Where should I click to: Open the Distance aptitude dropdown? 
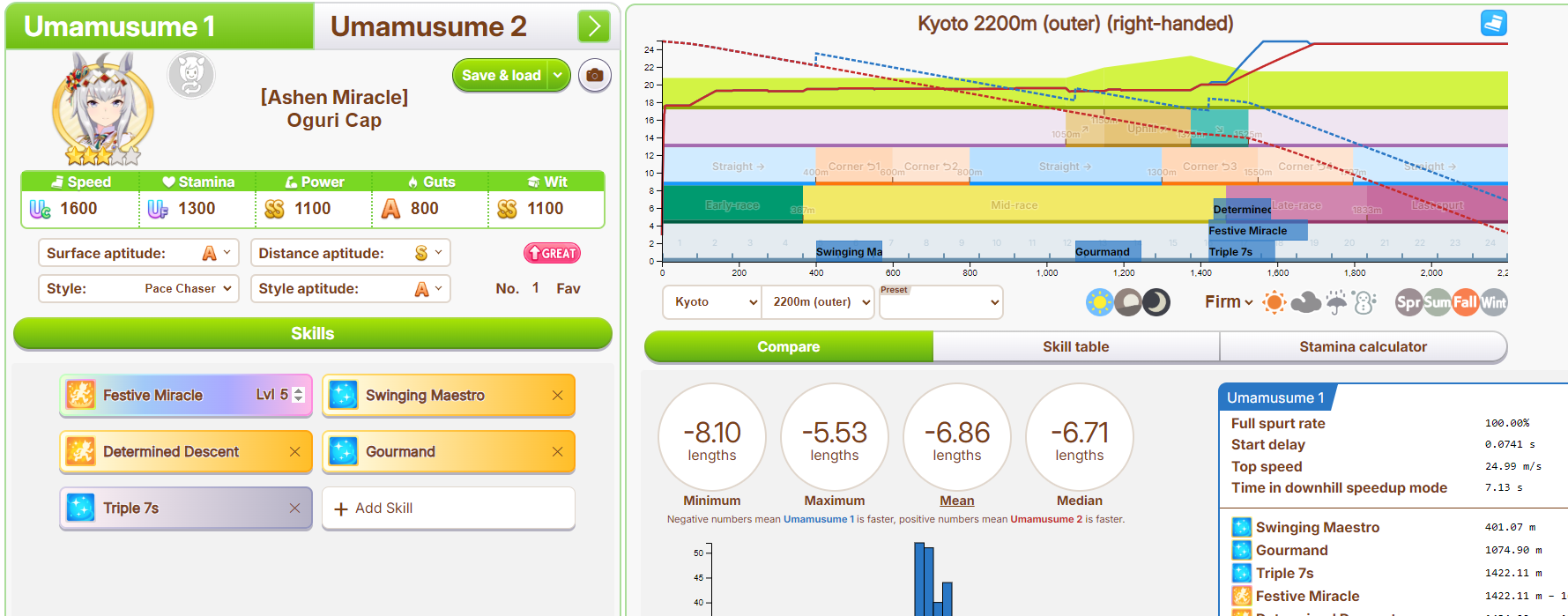coord(350,254)
